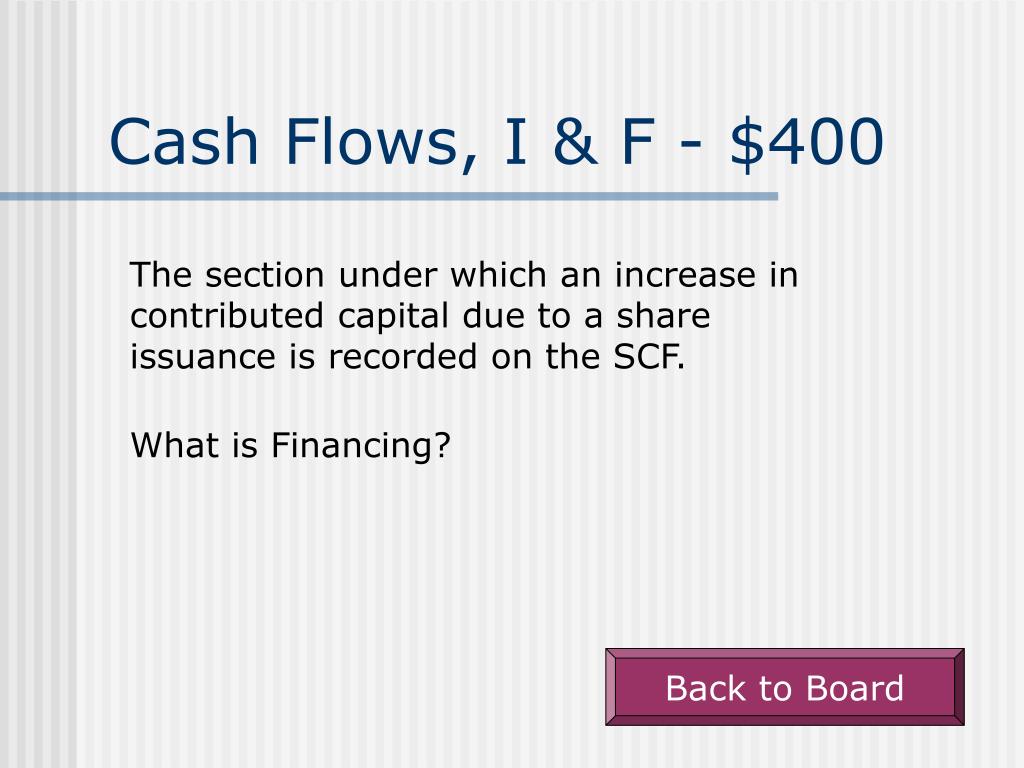This screenshot has width=1024, height=768.
Task: Click the first clue line starting The section
Action: (x=464, y=275)
